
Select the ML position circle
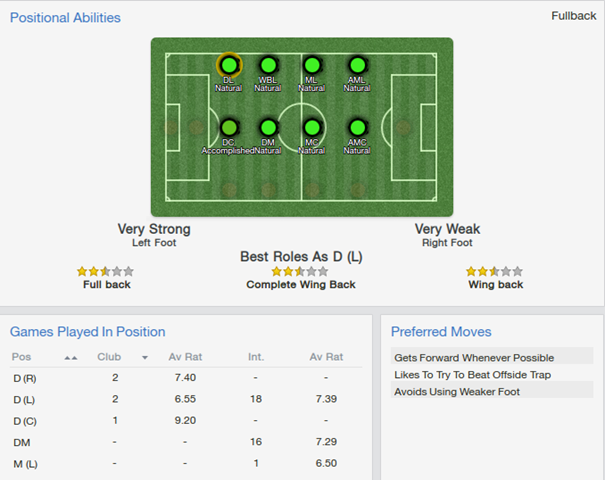(x=312, y=65)
